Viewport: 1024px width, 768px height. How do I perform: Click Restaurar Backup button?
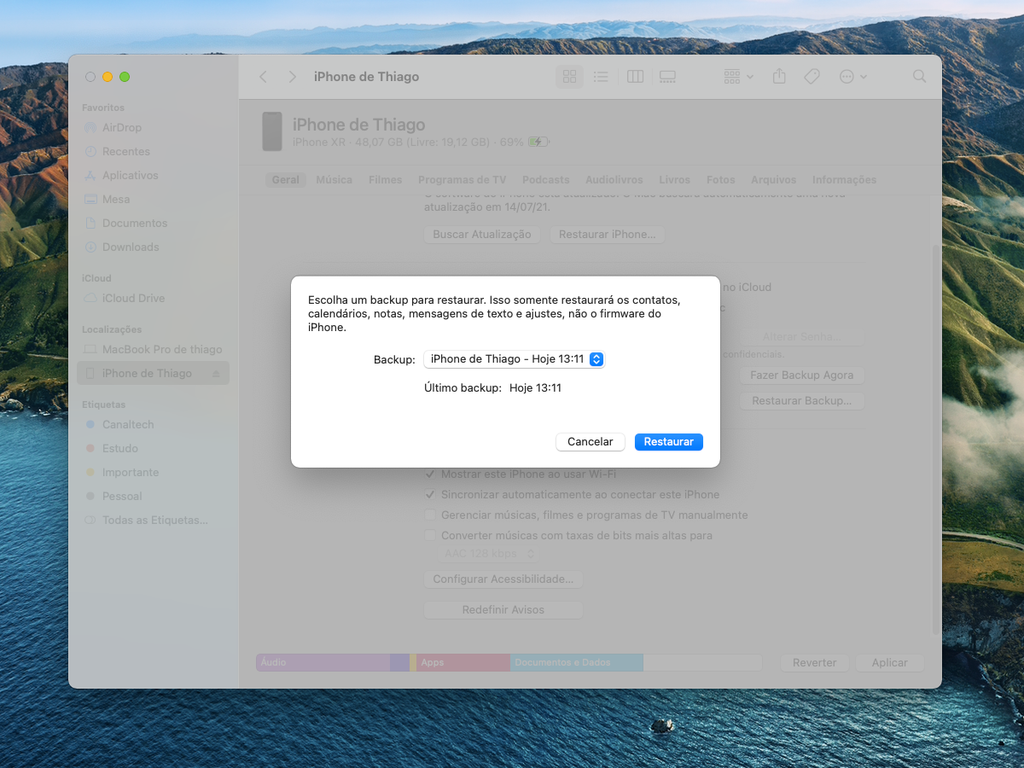coord(801,401)
